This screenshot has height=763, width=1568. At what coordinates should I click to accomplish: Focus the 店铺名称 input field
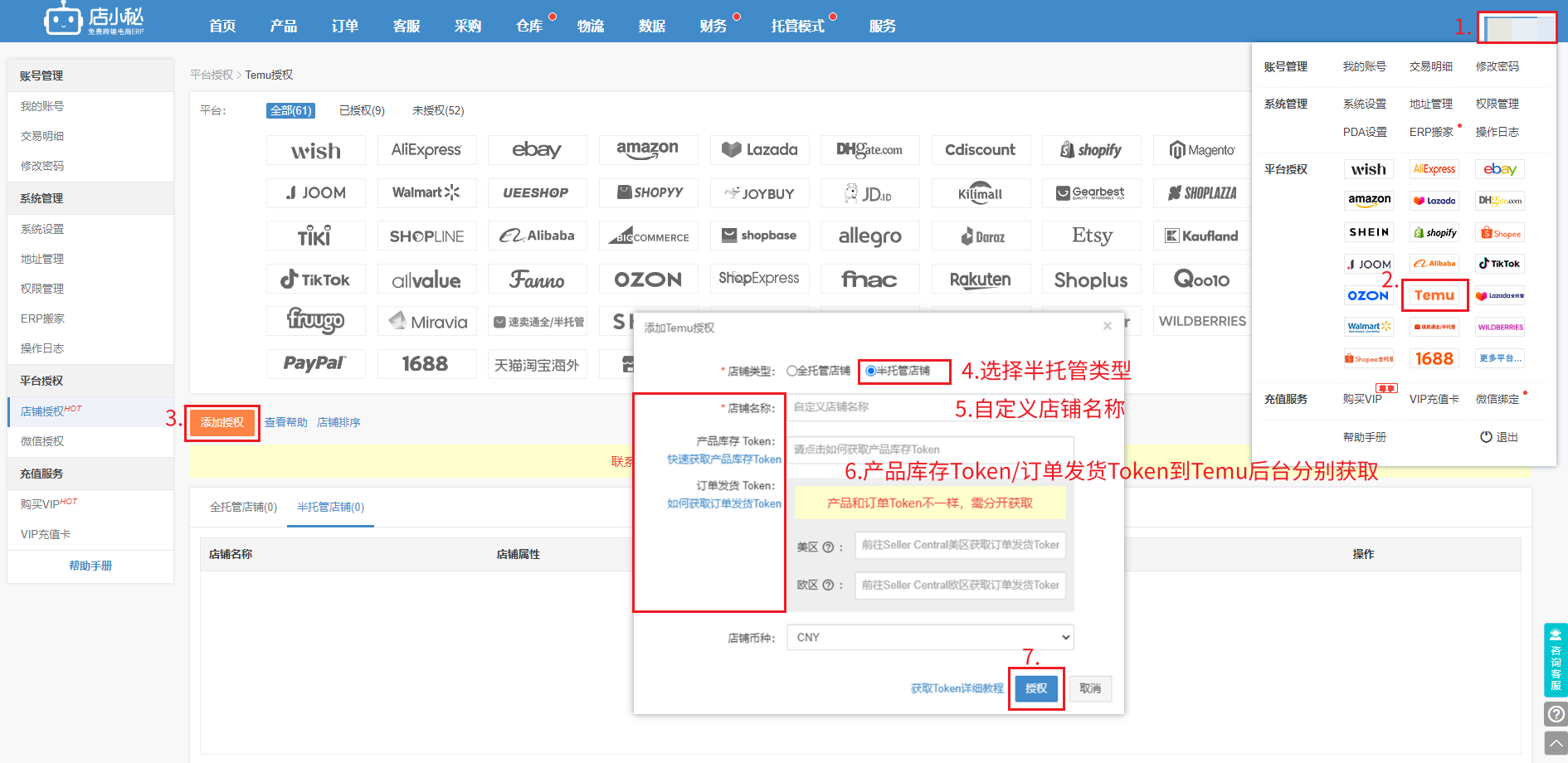[x=930, y=407]
